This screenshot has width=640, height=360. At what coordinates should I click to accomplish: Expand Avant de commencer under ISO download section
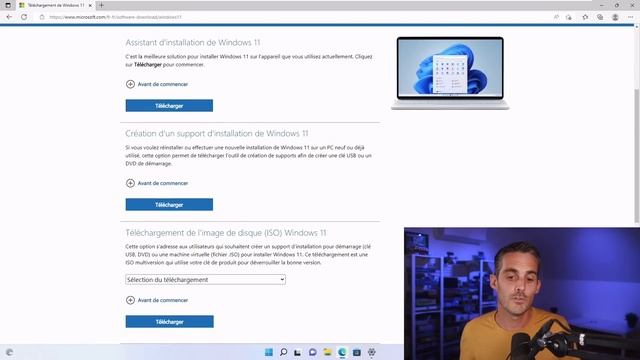click(157, 300)
